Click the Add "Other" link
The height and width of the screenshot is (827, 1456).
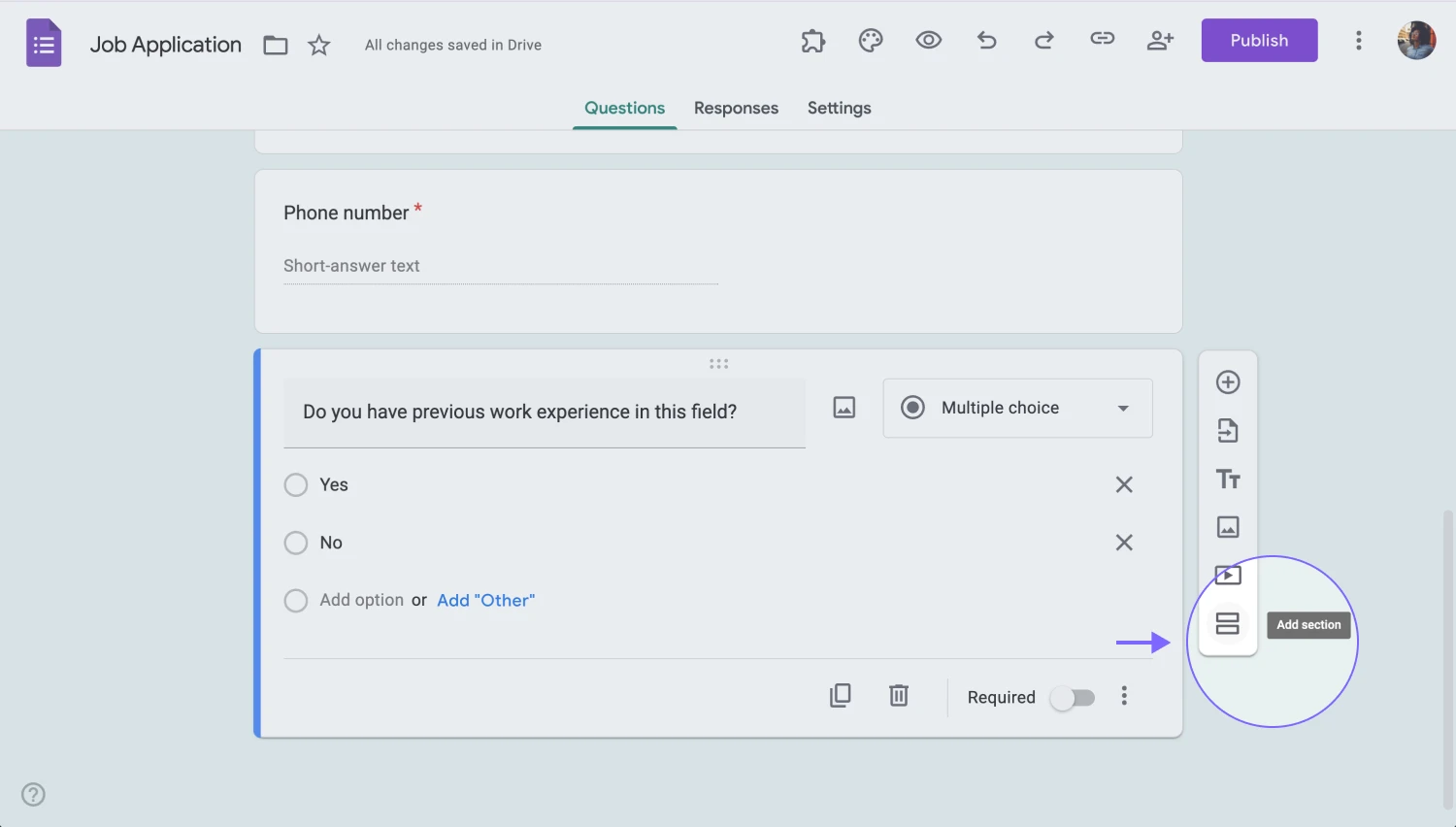(485, 601)
